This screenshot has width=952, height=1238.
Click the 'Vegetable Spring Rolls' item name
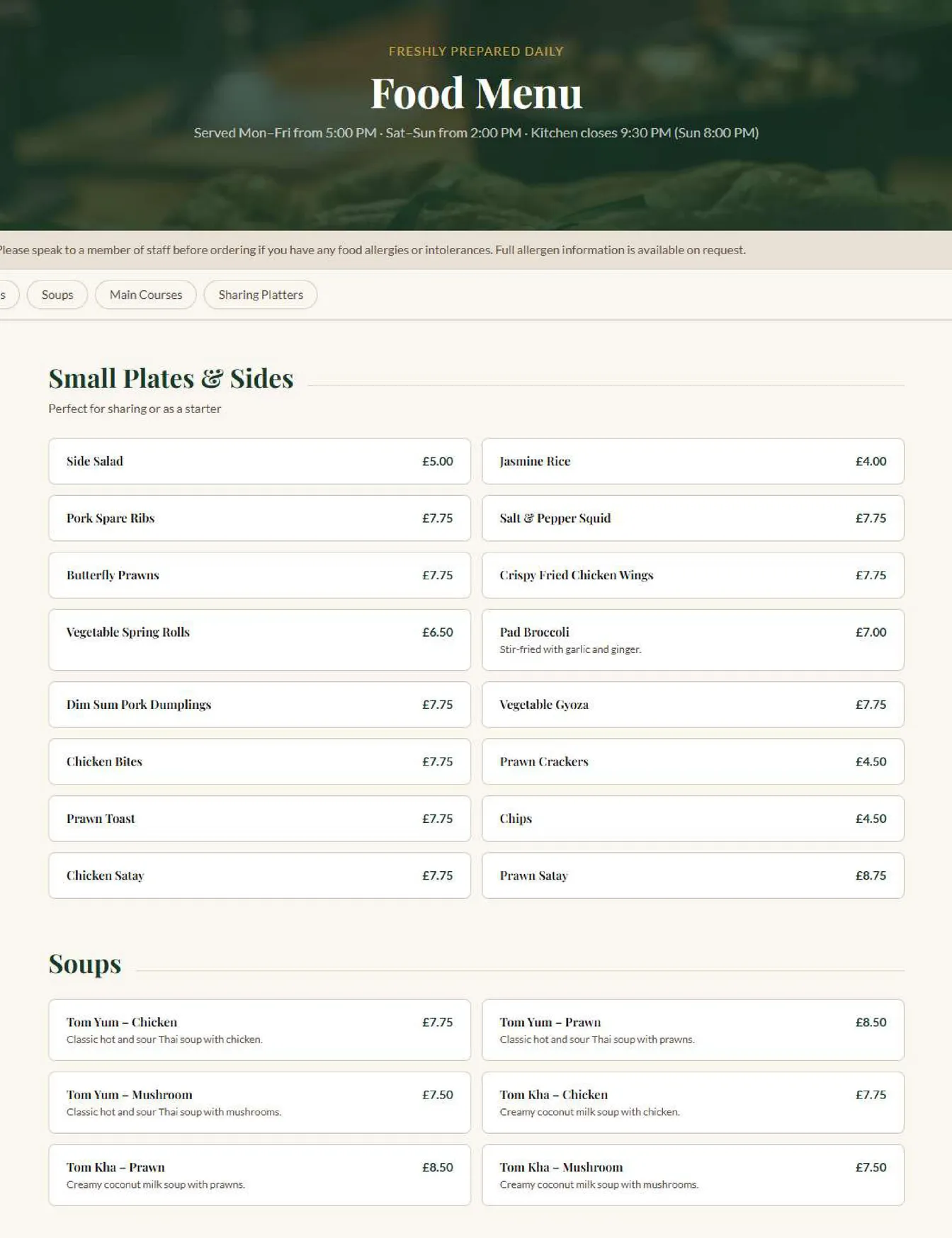click(x=128, y=632)
